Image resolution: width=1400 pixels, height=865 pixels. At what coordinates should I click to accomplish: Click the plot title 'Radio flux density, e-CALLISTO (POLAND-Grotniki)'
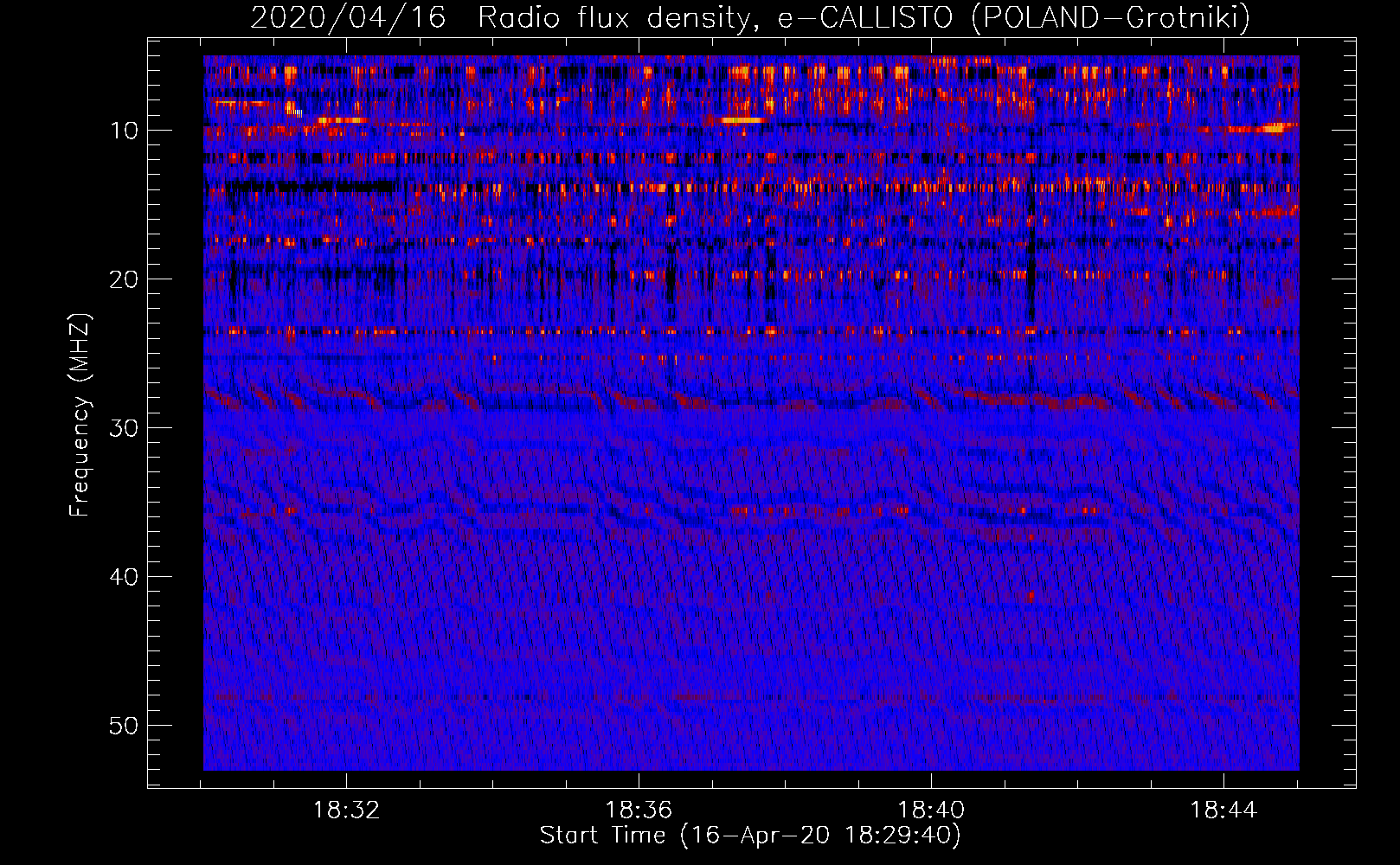(864, 18)
